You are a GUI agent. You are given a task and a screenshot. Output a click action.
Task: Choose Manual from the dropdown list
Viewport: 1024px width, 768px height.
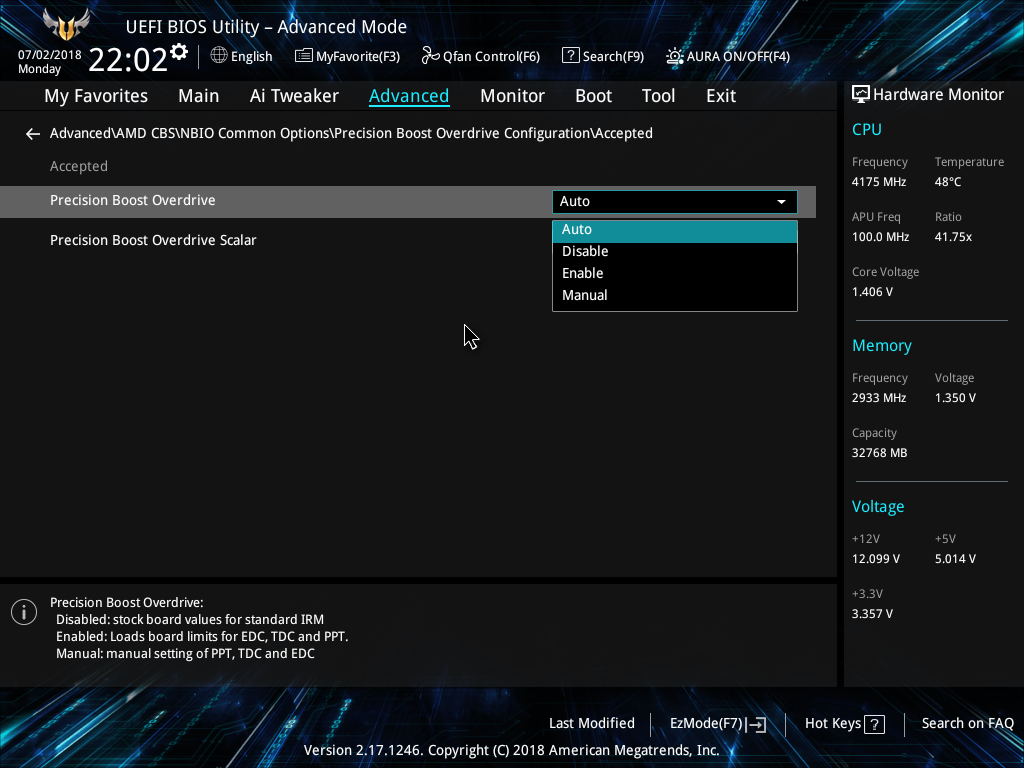675,295
